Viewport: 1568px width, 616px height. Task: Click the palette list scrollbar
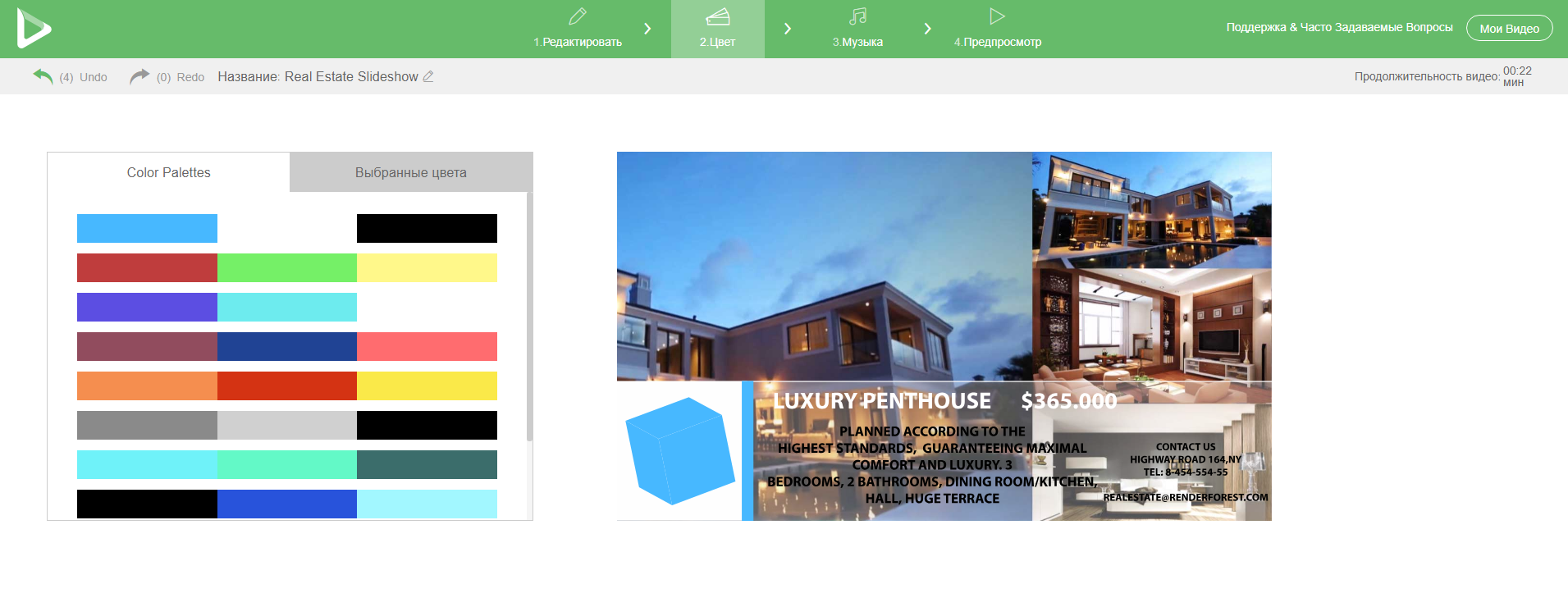pyautogui.click(x=529, y=320)
